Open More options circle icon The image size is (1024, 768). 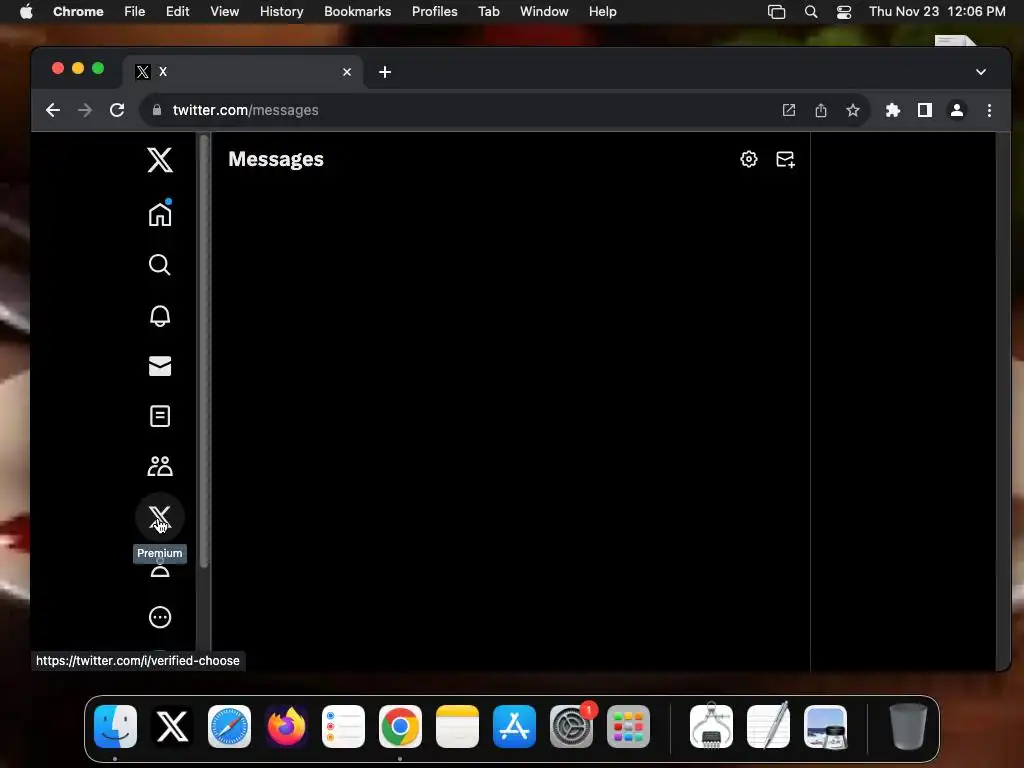pos(160,617)
